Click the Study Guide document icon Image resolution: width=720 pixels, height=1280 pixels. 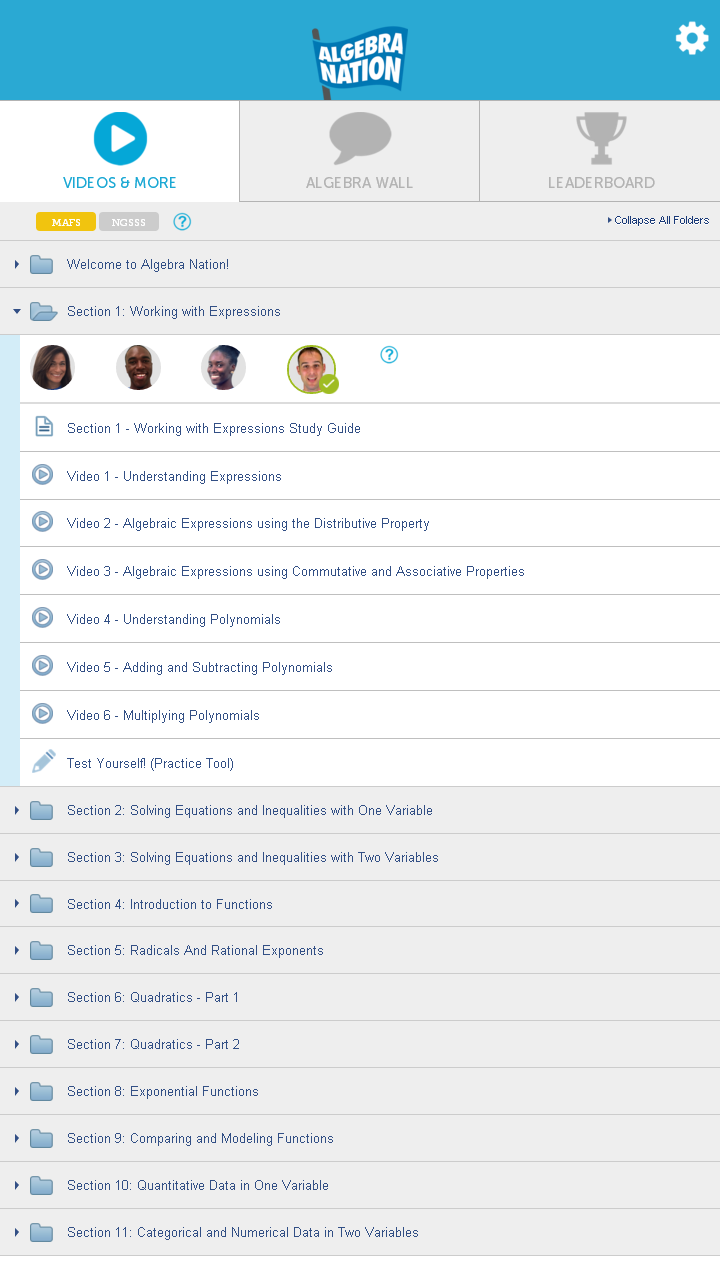click(43, 427)
